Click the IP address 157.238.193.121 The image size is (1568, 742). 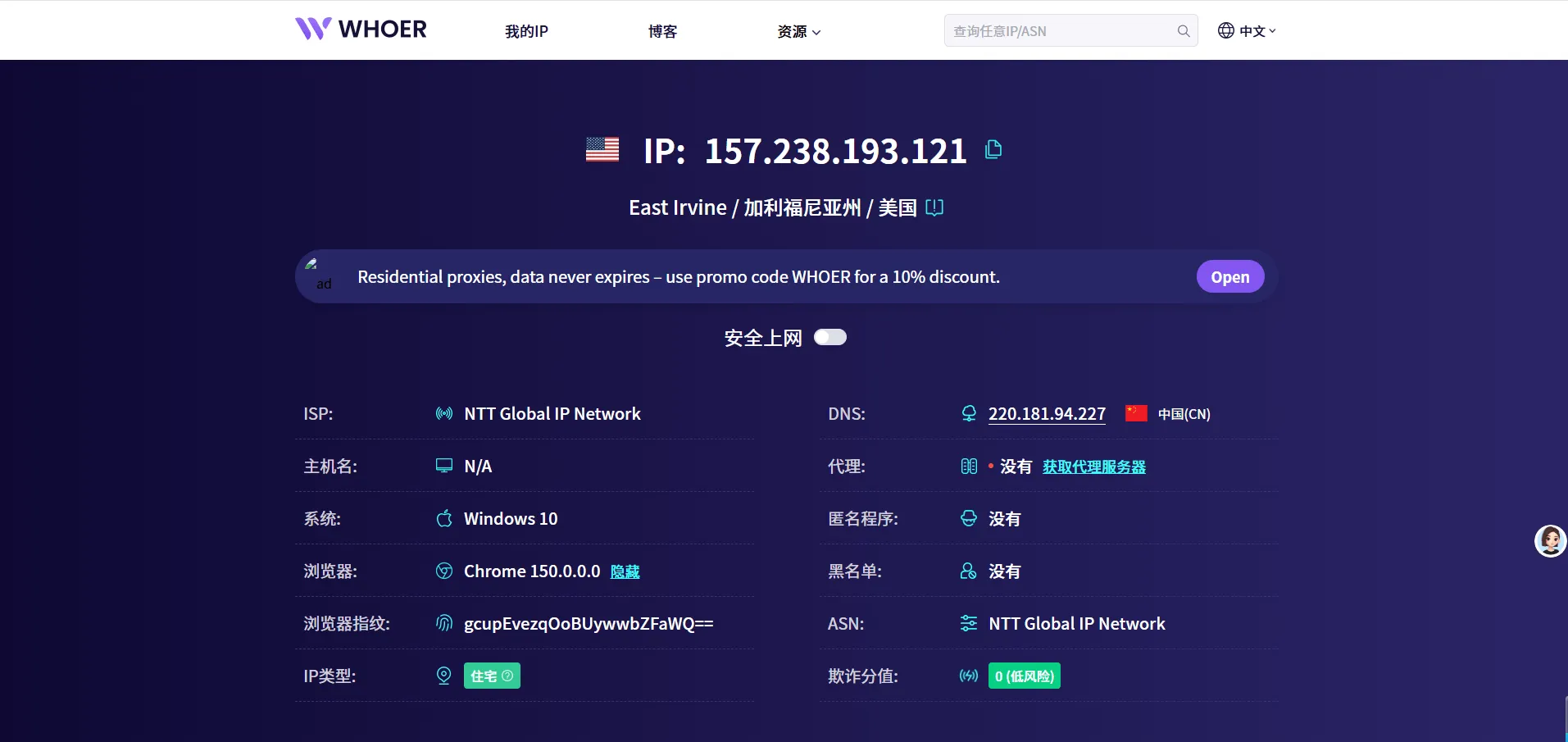836,151
